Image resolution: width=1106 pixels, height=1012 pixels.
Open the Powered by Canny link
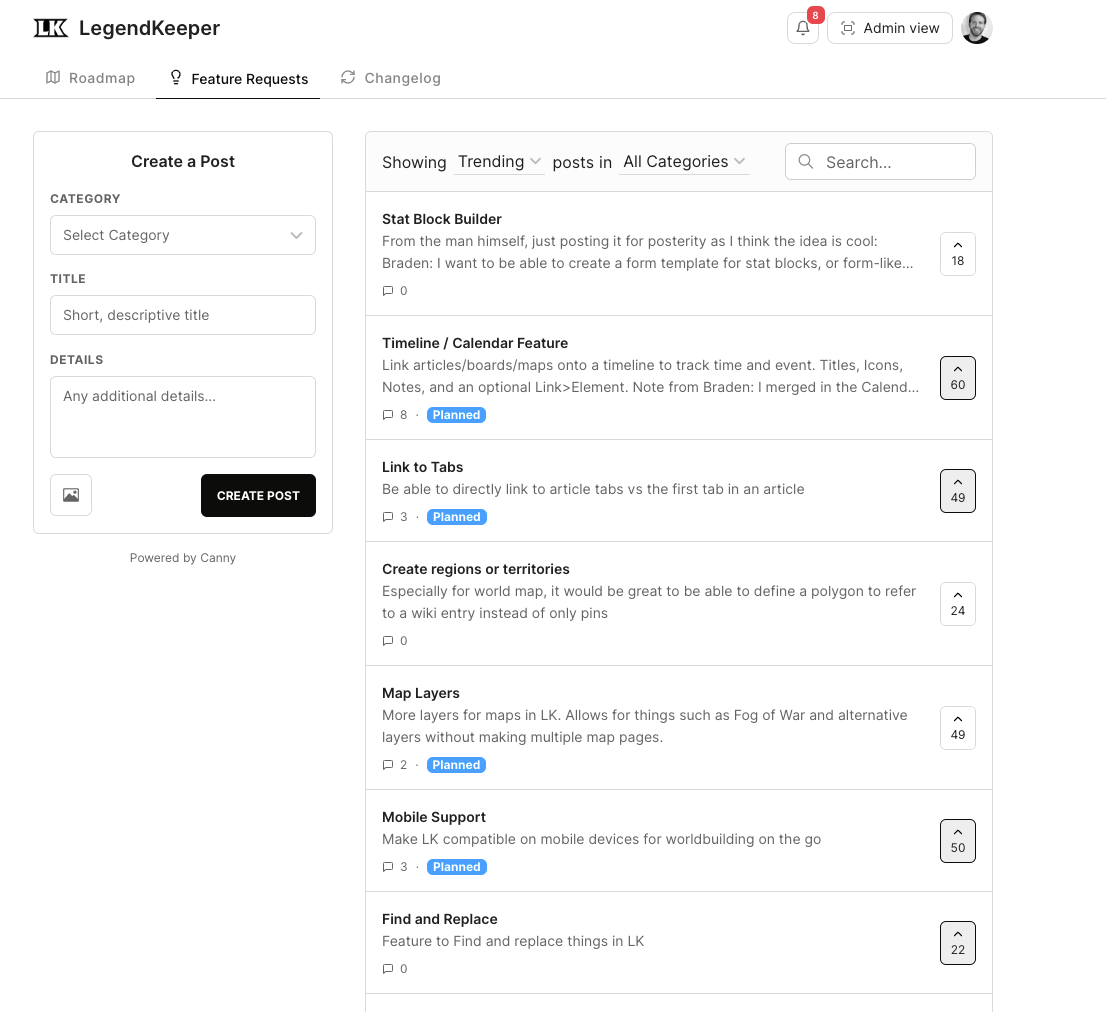click(183, 558)
